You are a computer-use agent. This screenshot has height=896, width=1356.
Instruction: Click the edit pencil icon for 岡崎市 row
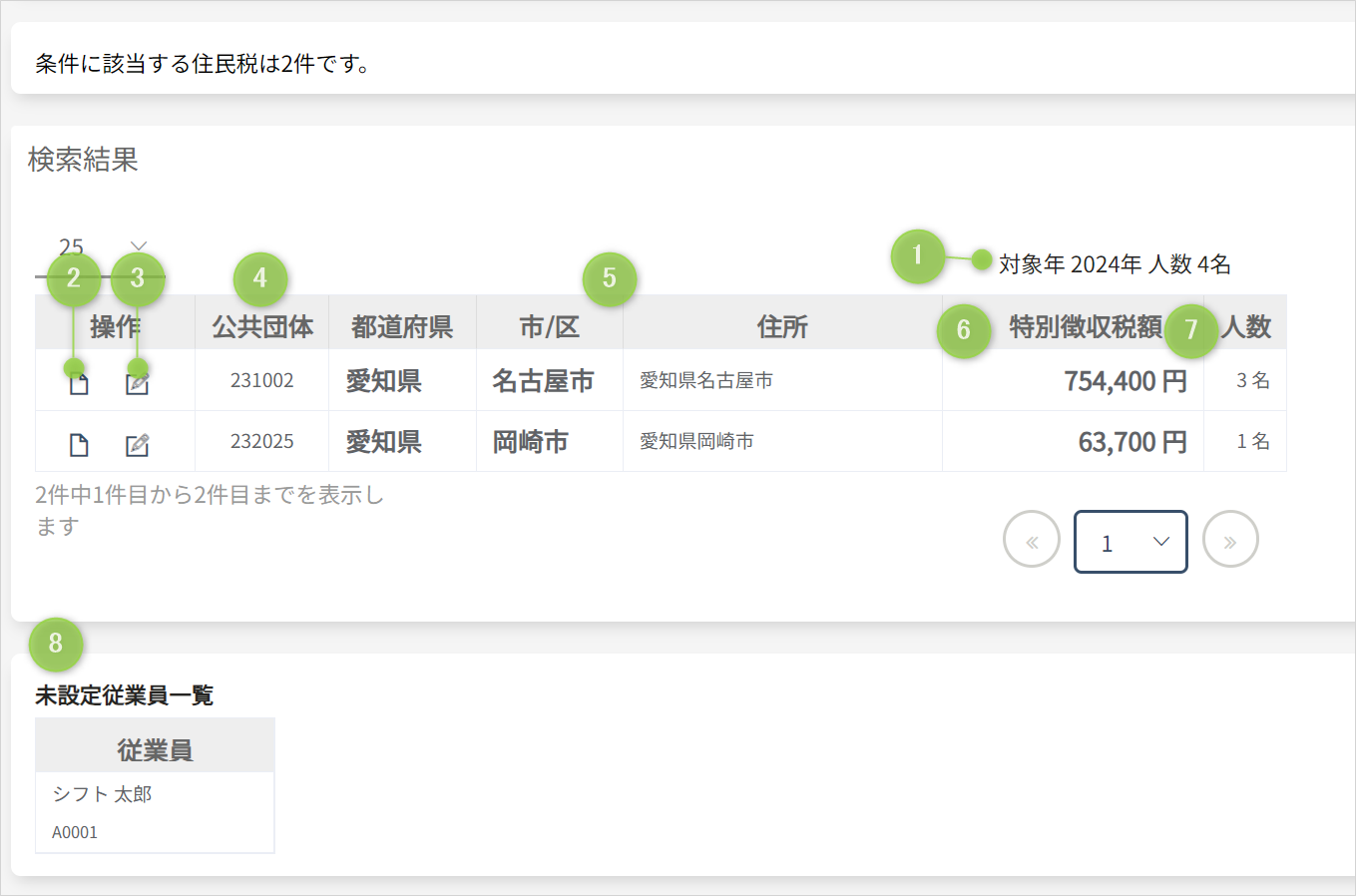pos(137,445)
